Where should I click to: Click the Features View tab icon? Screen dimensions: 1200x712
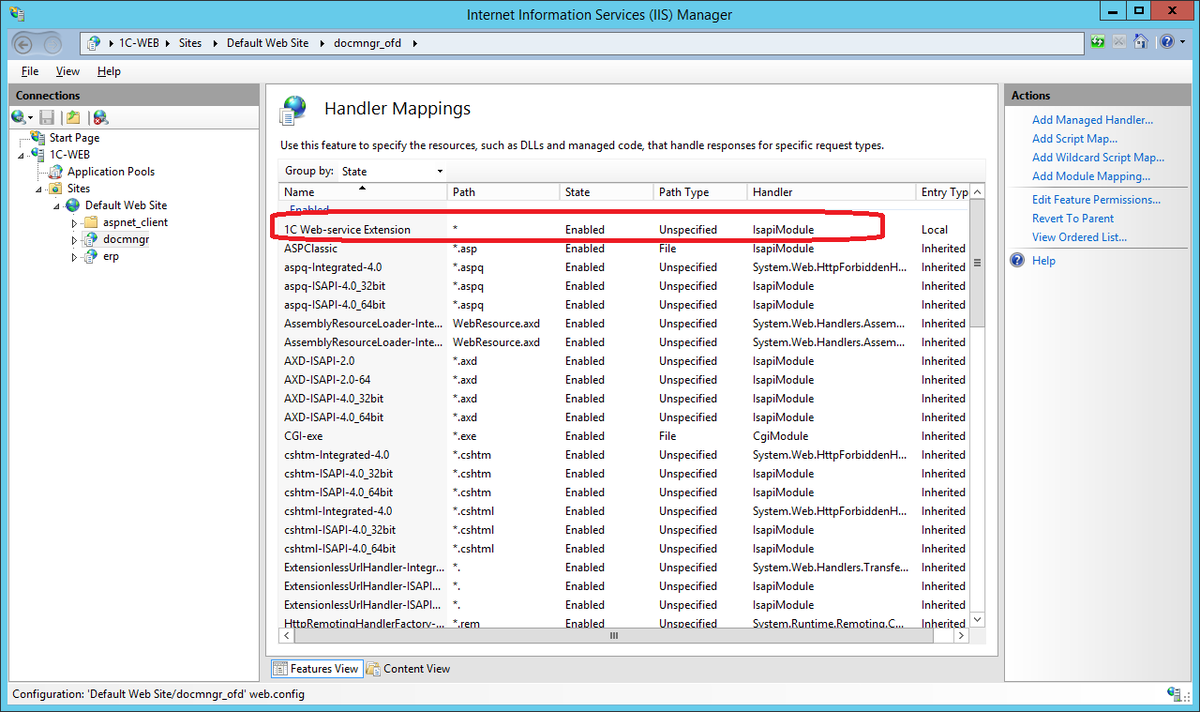point(280,668)
